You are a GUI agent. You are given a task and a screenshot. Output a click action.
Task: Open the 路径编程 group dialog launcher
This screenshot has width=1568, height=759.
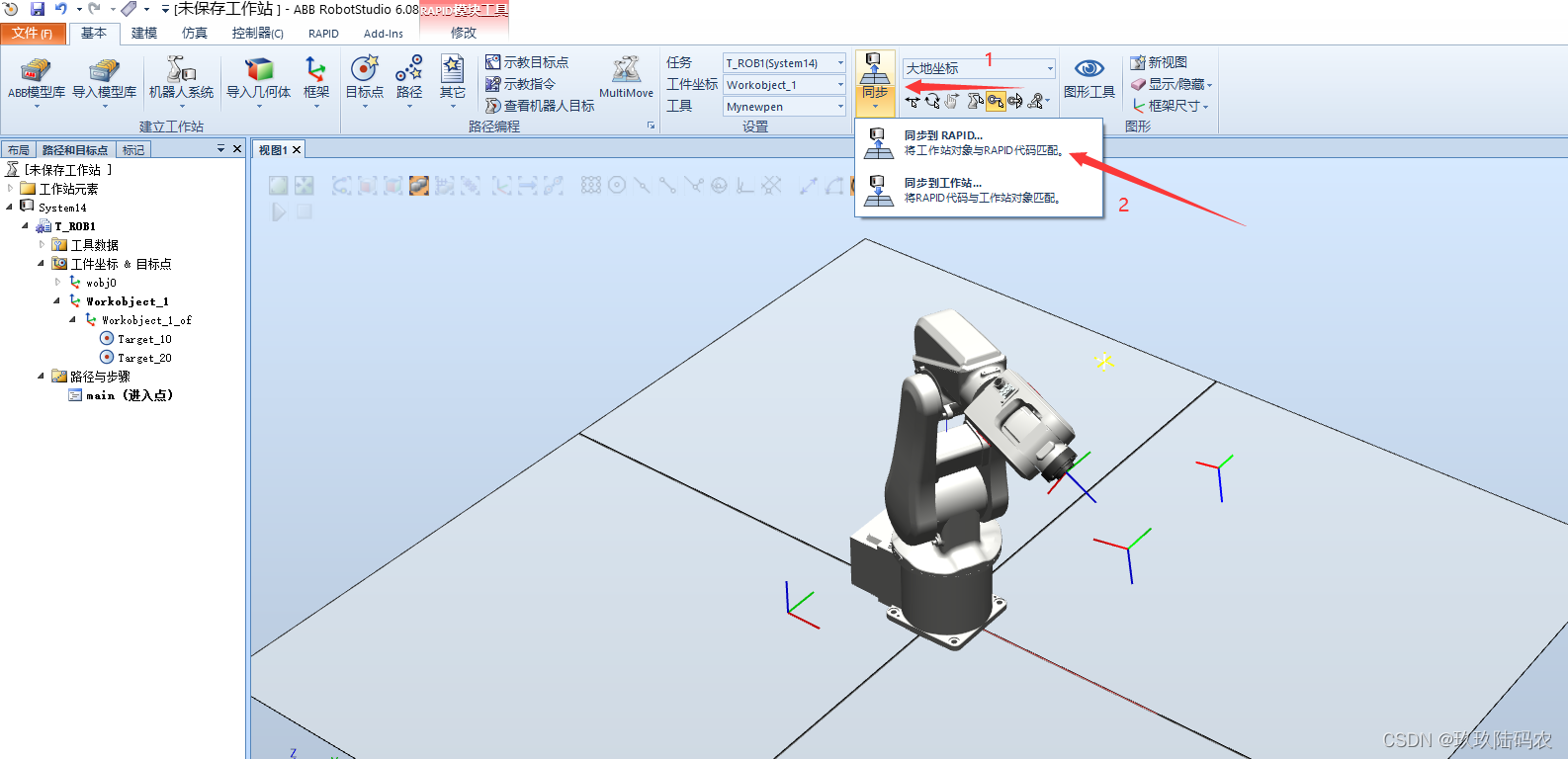[x=651, y=126]
